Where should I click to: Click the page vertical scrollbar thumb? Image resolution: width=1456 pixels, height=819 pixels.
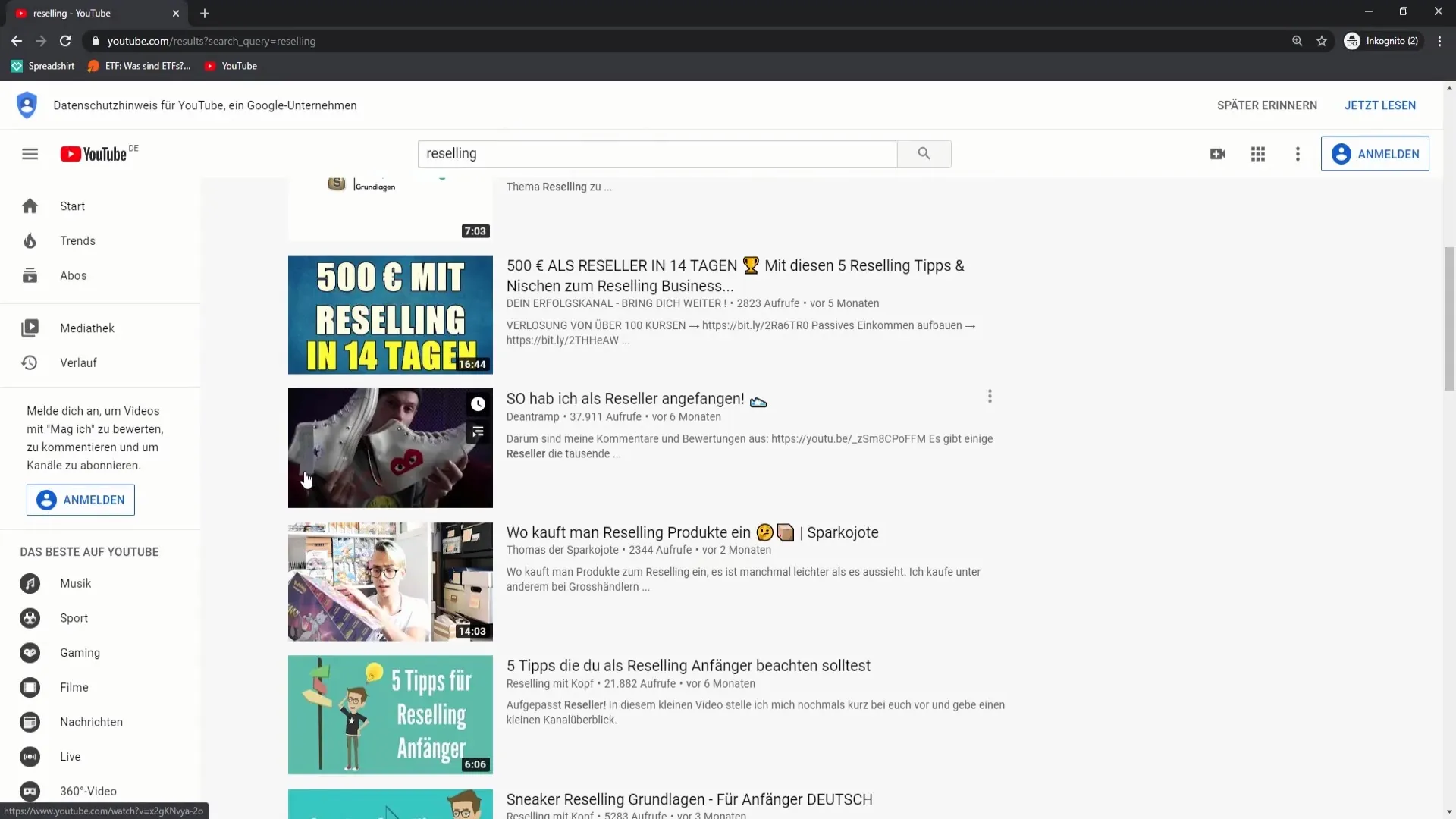tap(1449, 318)
